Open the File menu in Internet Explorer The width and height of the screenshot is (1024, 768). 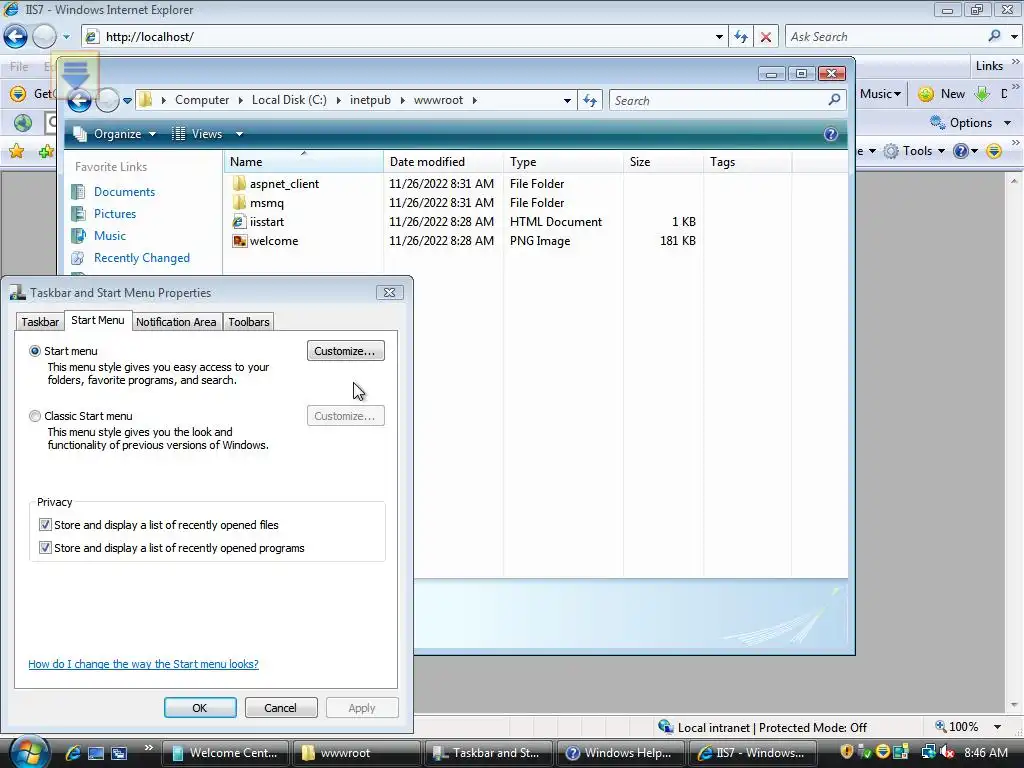coord(19,67)
